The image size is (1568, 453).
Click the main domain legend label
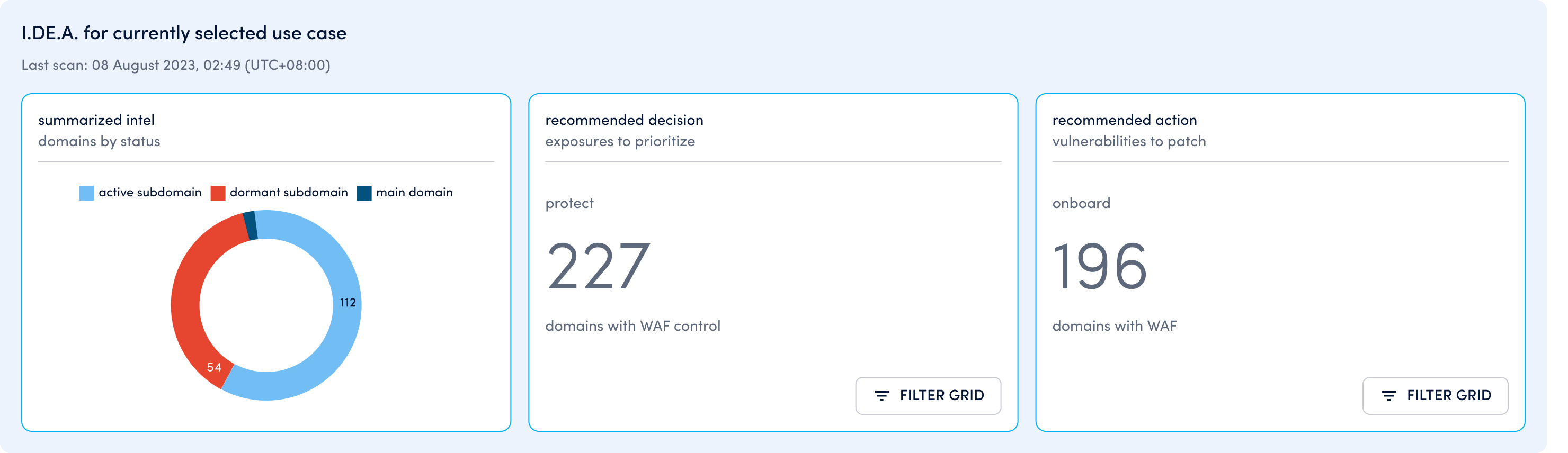tap(414, 192)
